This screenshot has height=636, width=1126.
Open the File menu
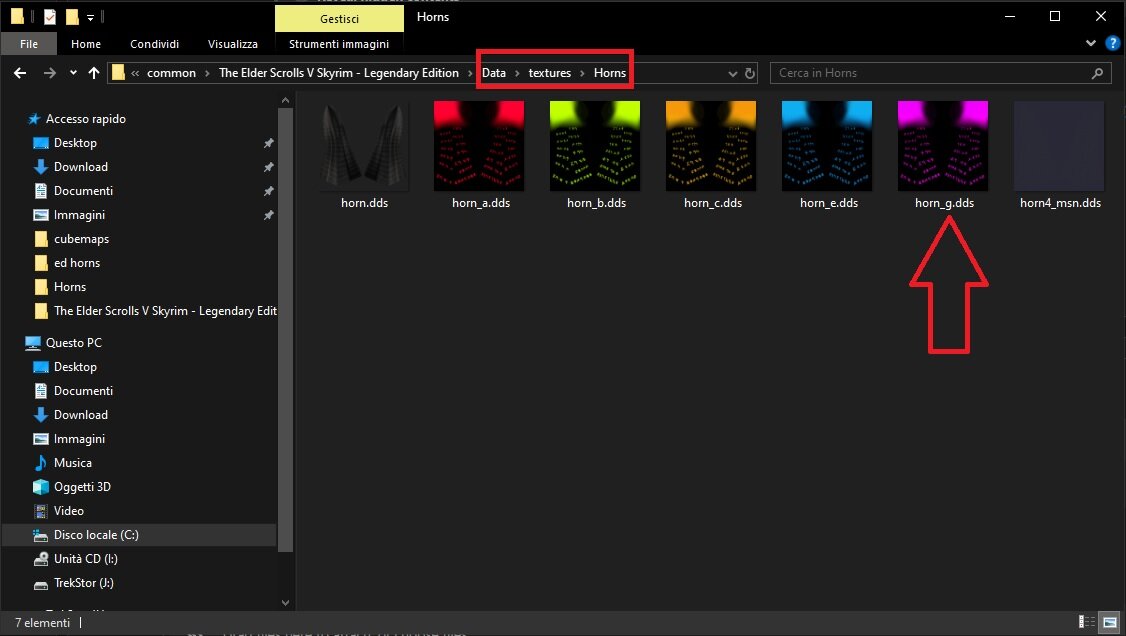(x=29, y=44)
